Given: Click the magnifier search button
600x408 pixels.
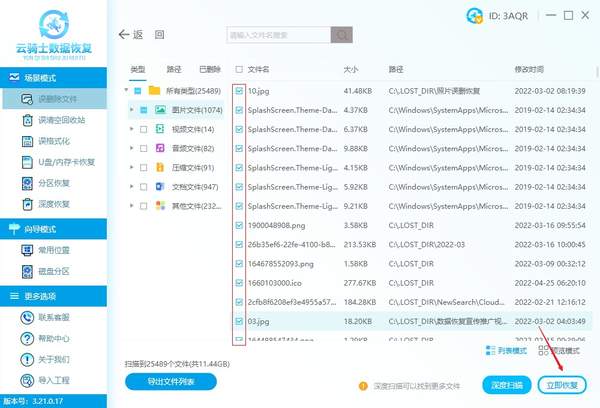Looking at the screenshot, I should [342, 35].
